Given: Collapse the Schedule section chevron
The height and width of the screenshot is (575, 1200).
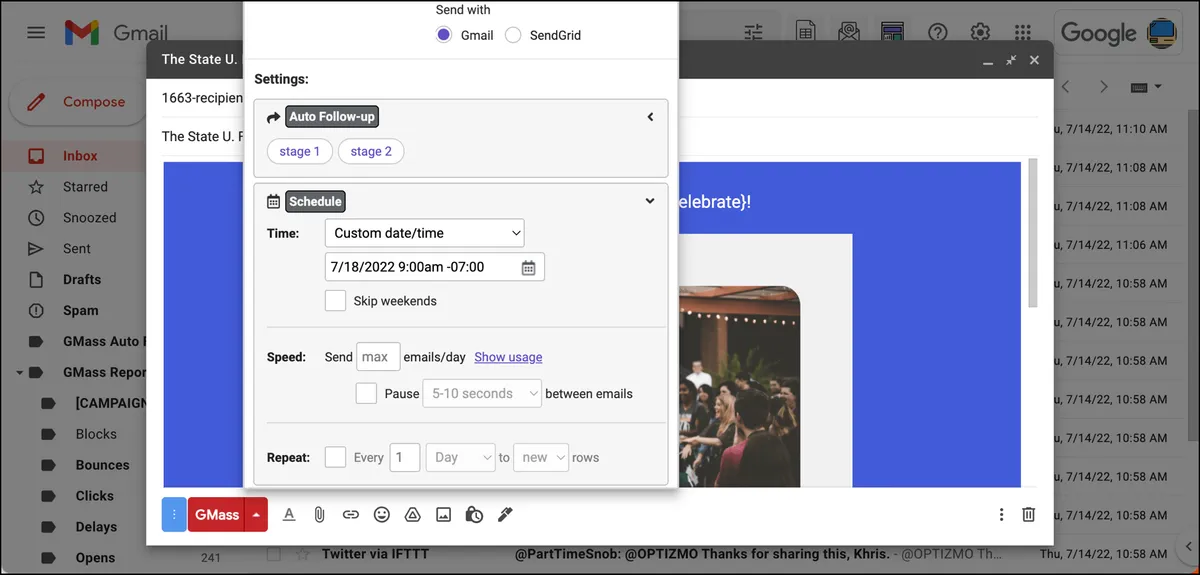Looking at the screenshot, I should click(650, 201).
